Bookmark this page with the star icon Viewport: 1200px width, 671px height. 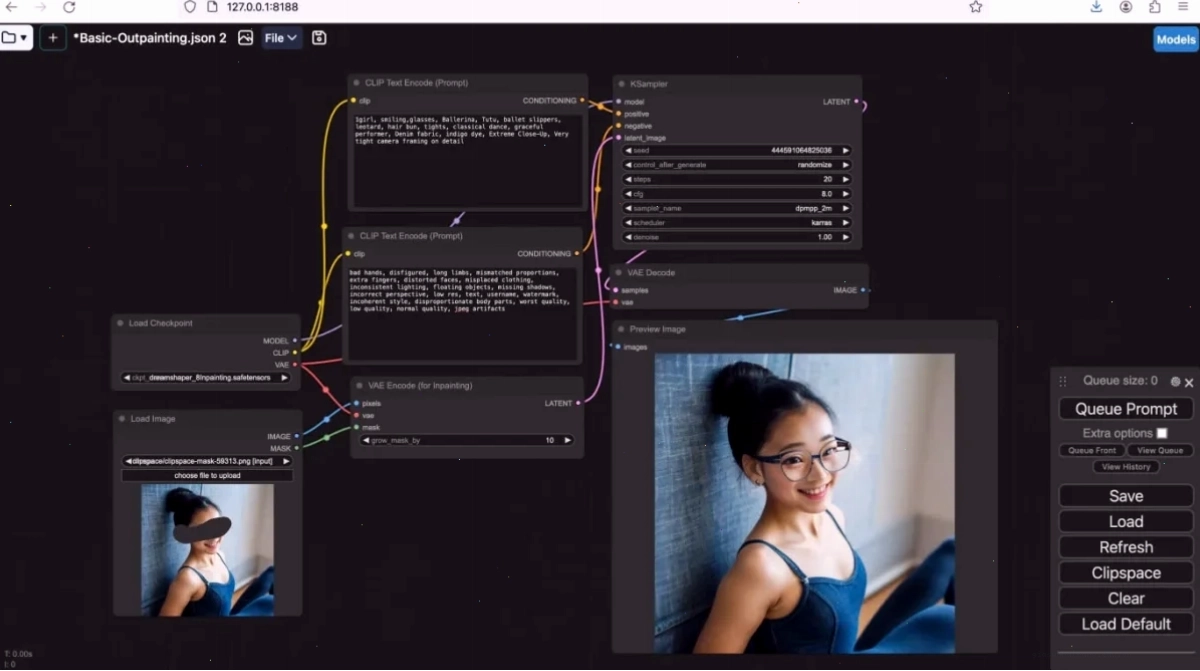click(x=975, y=7)
